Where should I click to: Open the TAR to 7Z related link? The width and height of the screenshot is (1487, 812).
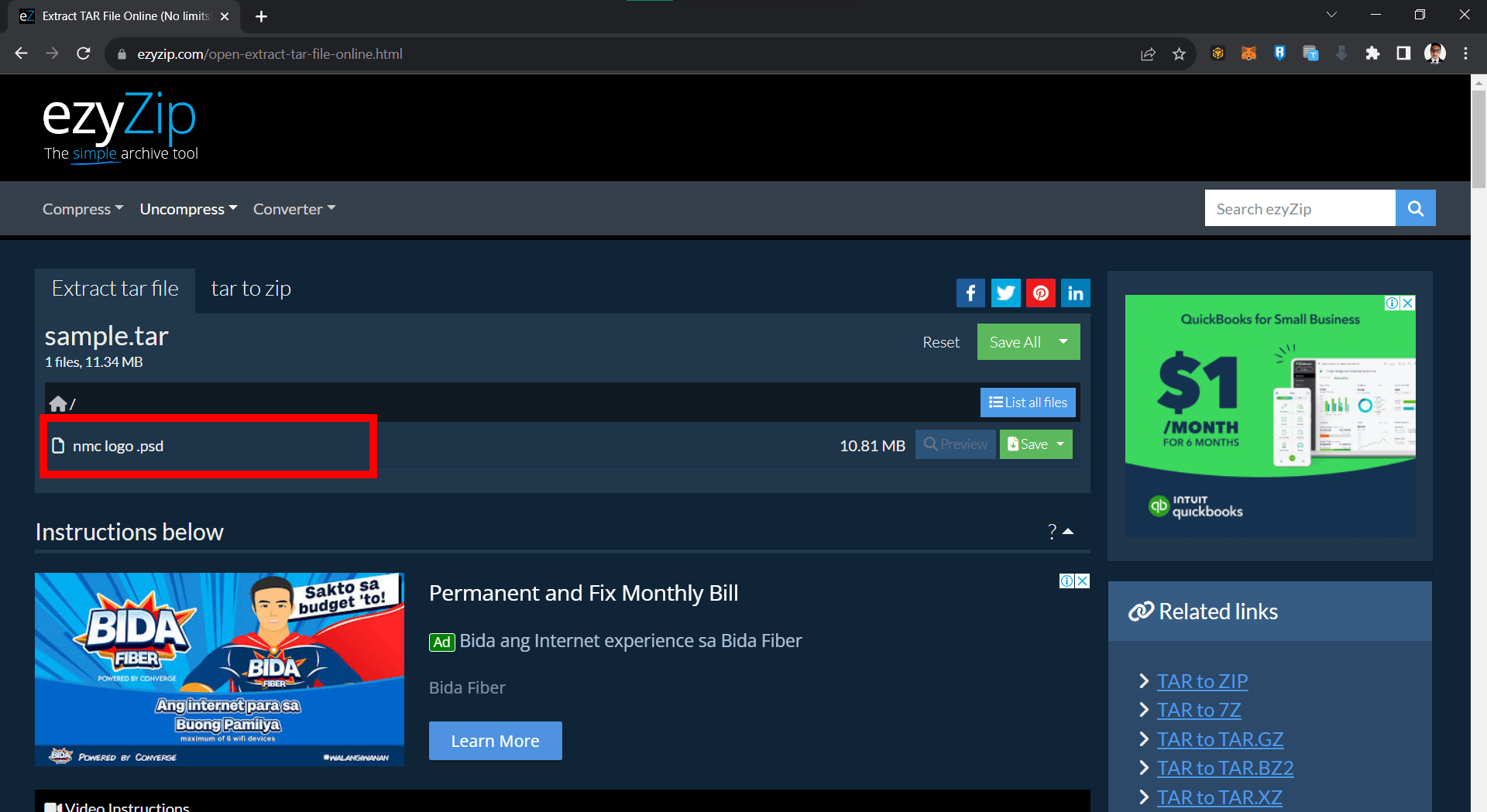(x=1199, y=709)
